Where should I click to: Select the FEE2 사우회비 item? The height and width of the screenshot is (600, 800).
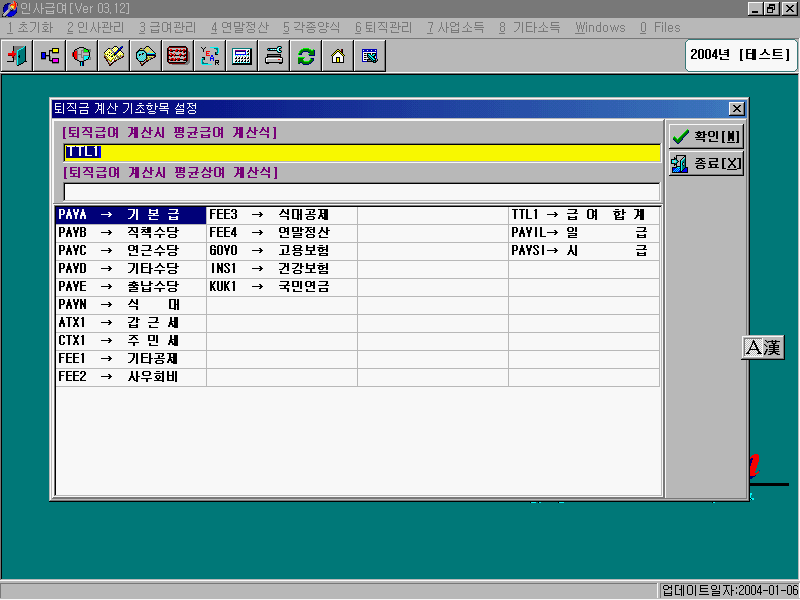130,377
